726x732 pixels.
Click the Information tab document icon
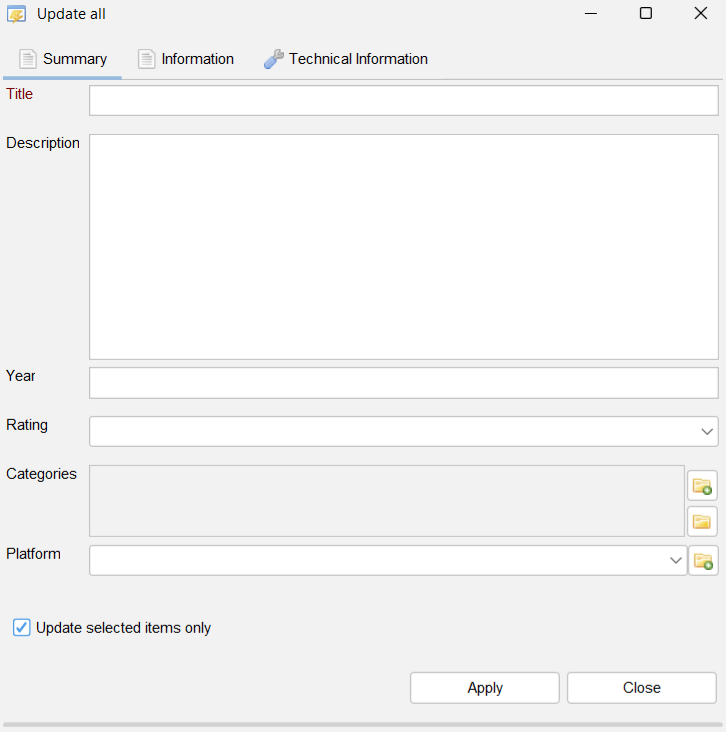tap(146, 59)
